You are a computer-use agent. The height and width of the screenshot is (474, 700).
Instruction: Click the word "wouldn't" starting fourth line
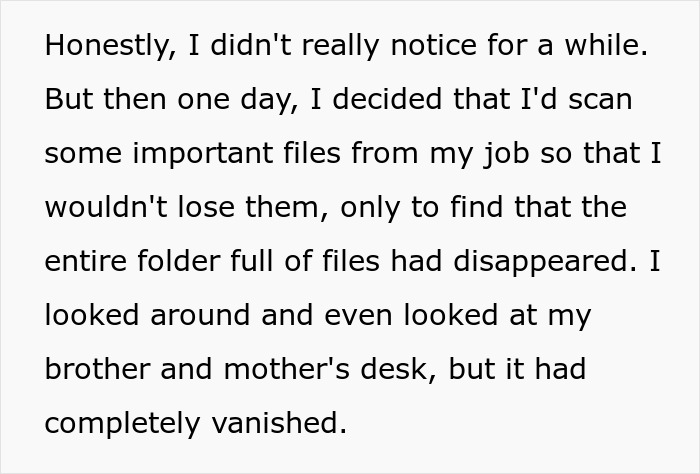pyautogui.click(x=106, y=207)
